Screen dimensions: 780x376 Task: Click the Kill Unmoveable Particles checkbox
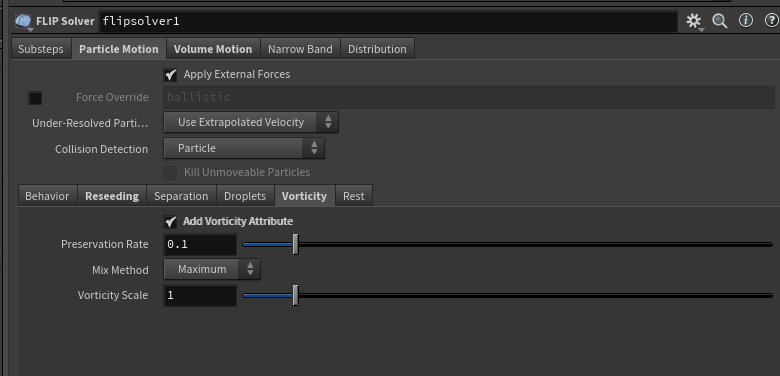171,173
